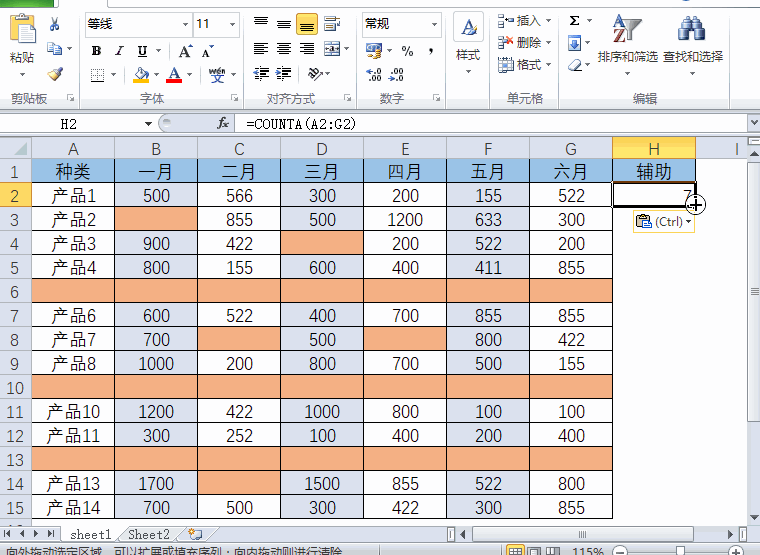Viewport: 760px width, 555px height.
Task: Select the Format Painter brush
Action: click(x=55, y=74)
